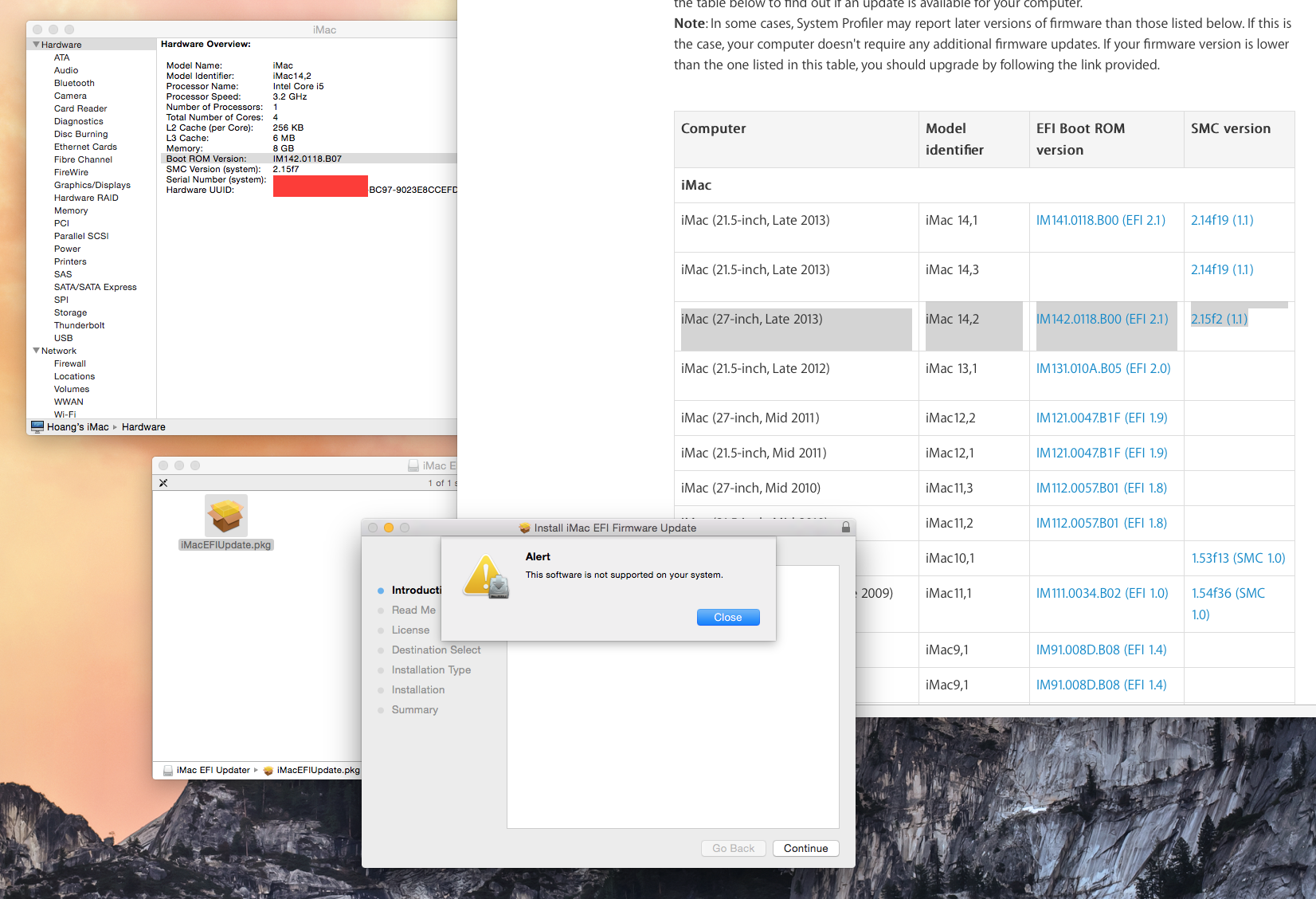Select Diagnostics in the Hardware list
The width and height of the screenshot is (1316, 899).
(79, 121)
